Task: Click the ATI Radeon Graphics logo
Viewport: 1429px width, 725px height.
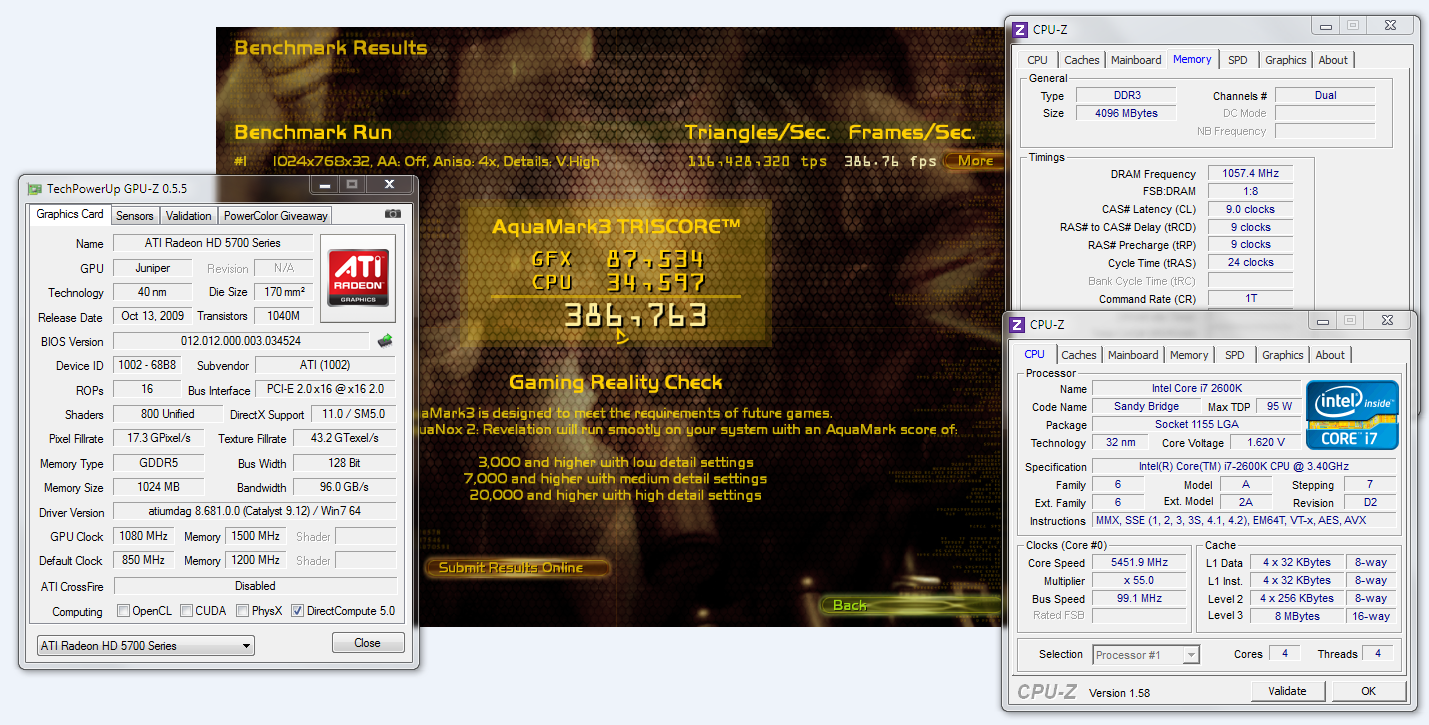Action: coord(358,277)
